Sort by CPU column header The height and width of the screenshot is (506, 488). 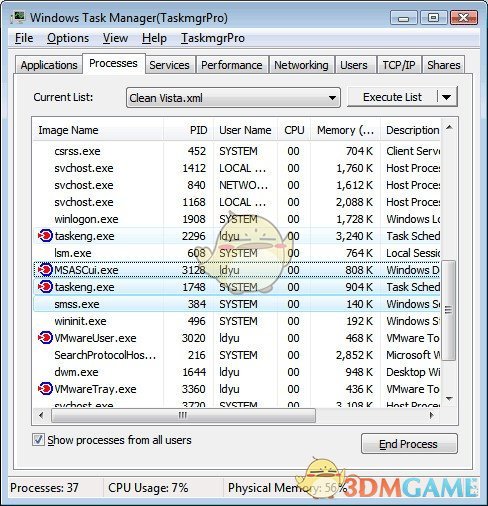tap(294, 130)
